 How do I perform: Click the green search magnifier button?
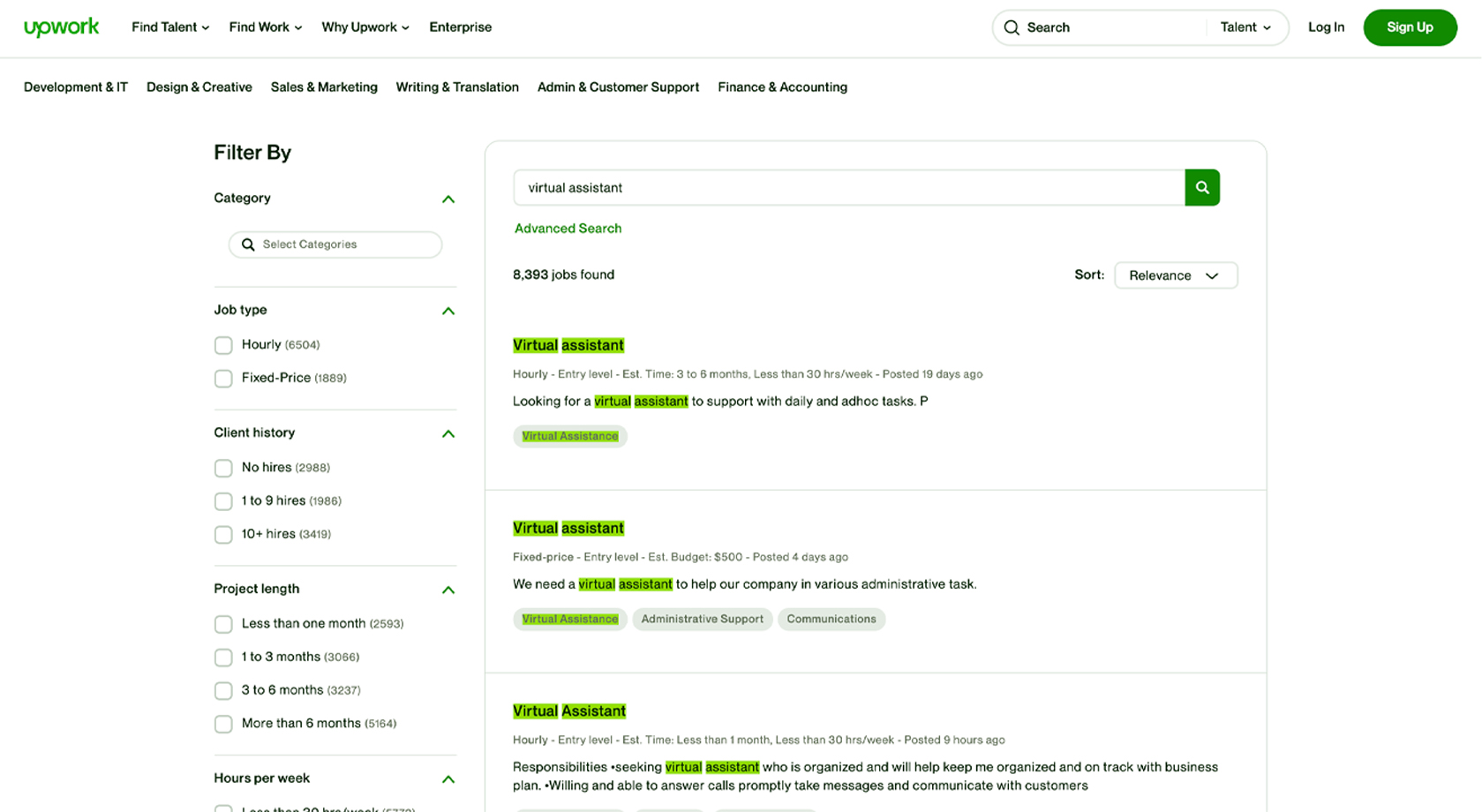click(x=1201, y=188)
